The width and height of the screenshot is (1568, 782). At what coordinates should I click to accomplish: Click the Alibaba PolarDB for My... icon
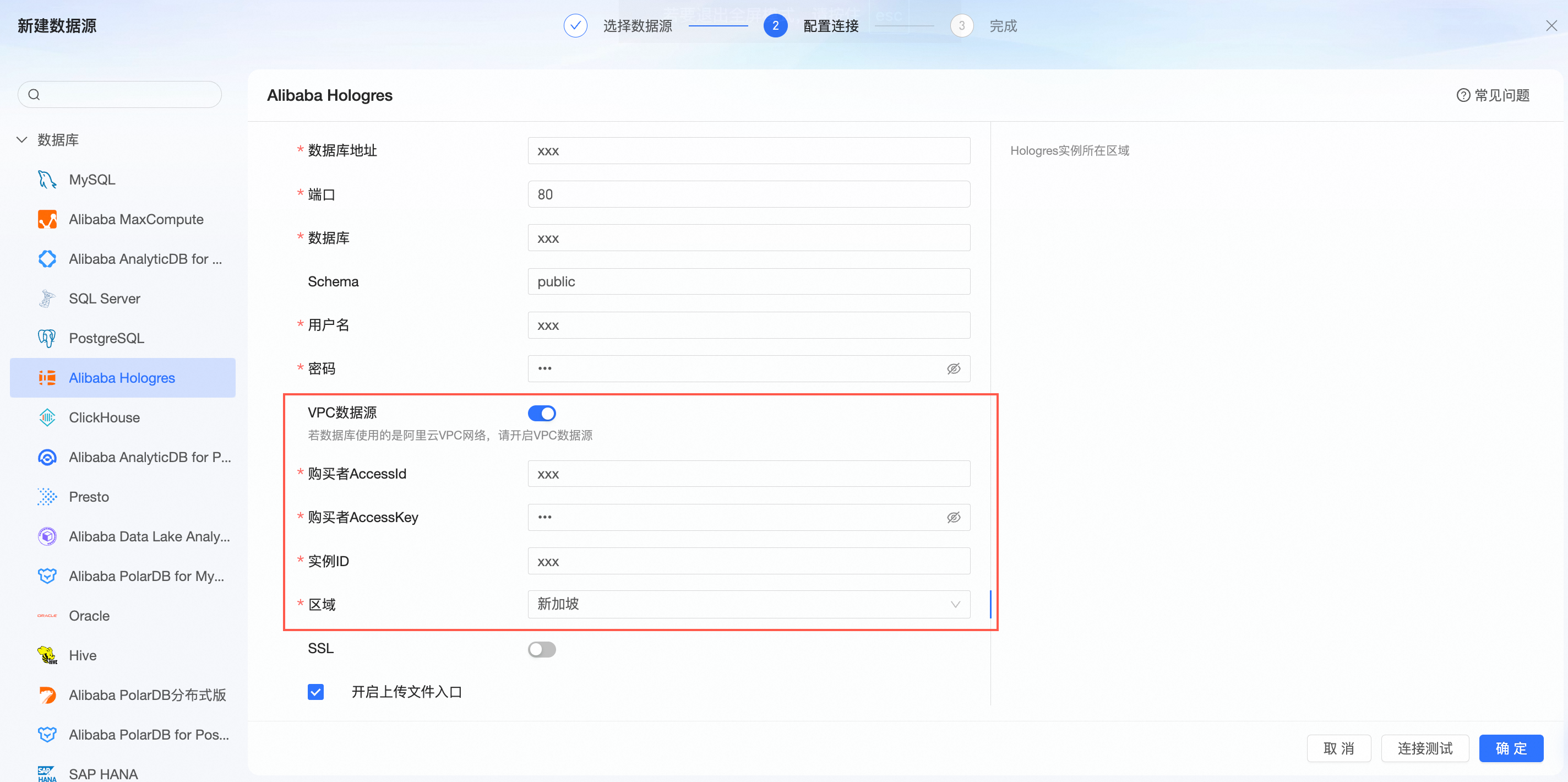(47, 575)
